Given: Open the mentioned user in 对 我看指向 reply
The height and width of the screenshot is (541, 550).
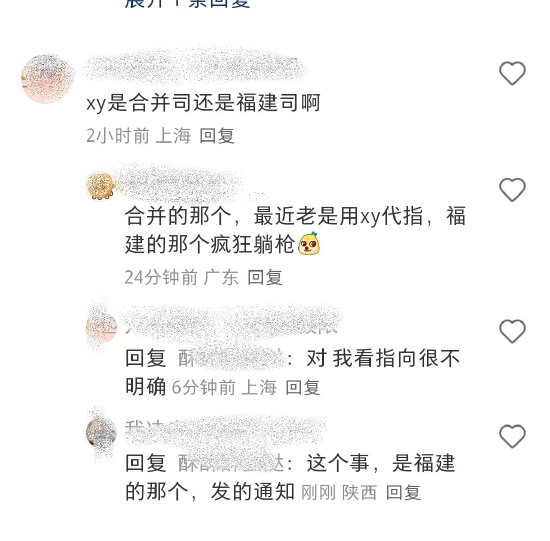Looking at the screenshot, I should [231, 359].
